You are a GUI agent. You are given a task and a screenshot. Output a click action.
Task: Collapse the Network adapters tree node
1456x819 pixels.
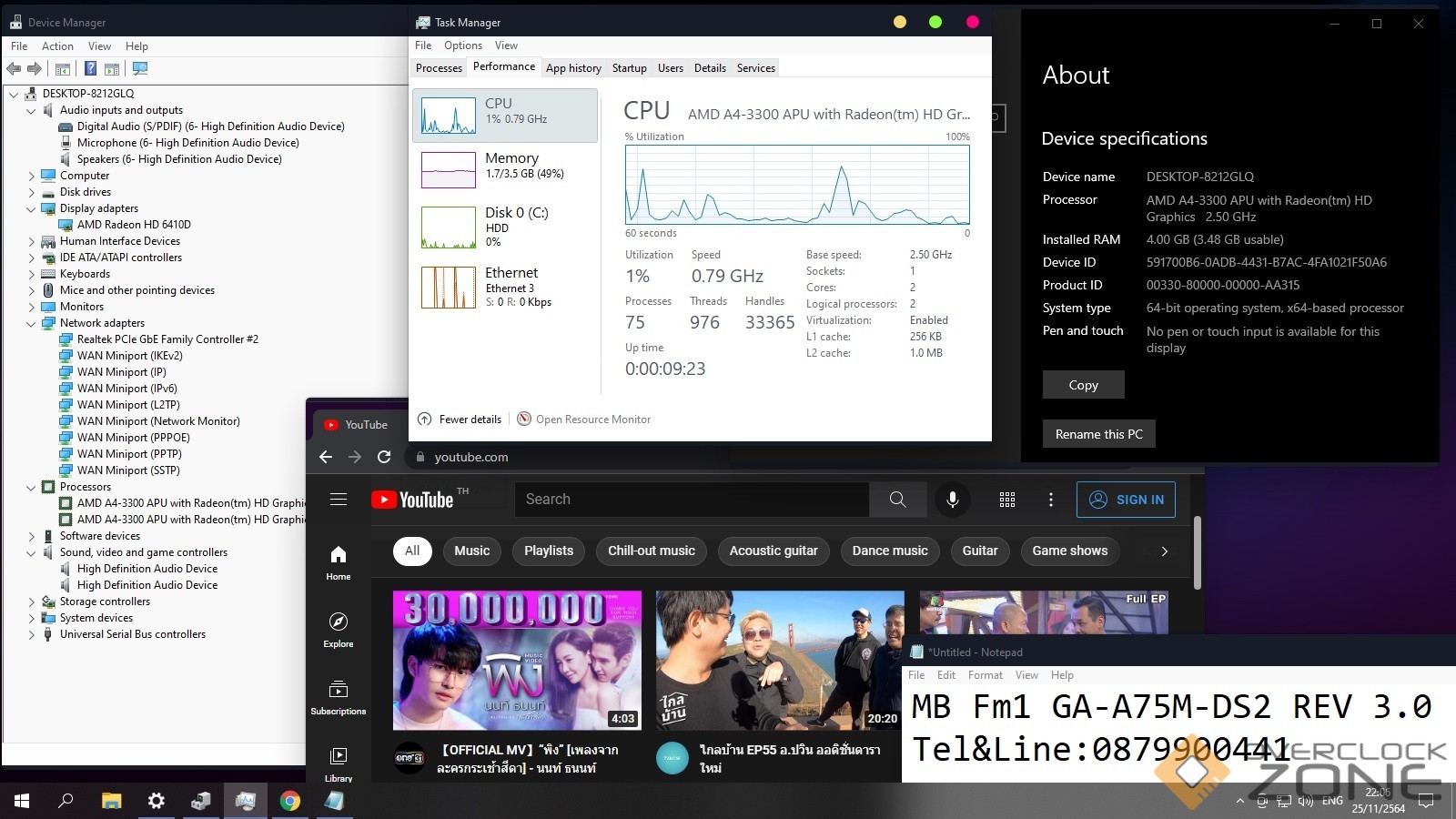[31, 323]
